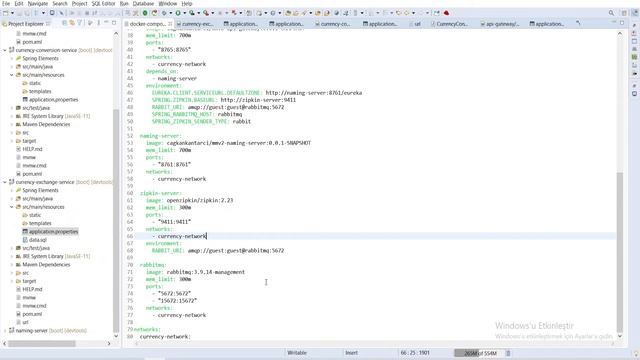640x360 pixels.
Task: Select templates folder under currency-conversion-service
Action: coord(40,91)
